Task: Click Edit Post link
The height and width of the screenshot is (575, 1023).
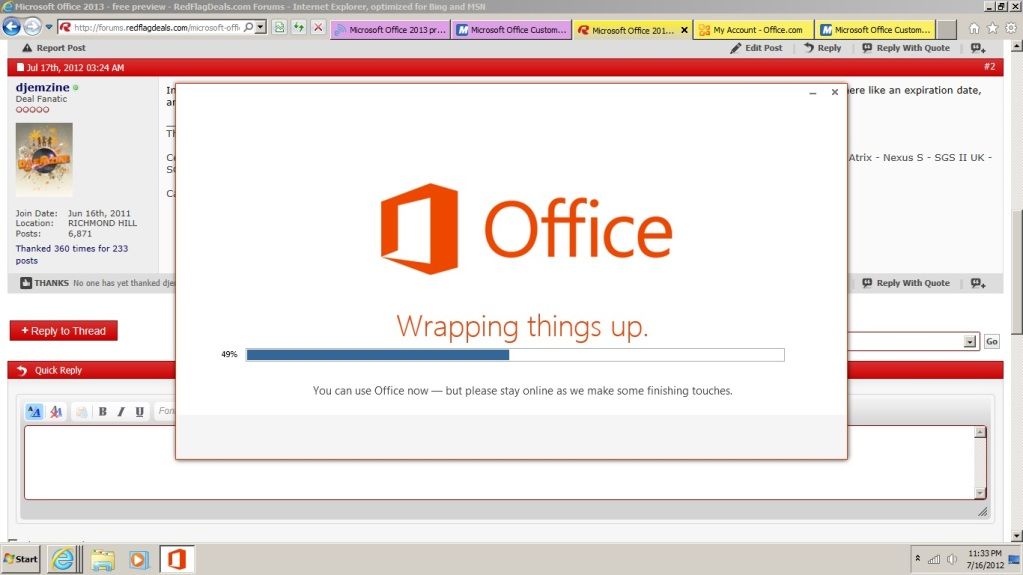Action: (756, 48)
